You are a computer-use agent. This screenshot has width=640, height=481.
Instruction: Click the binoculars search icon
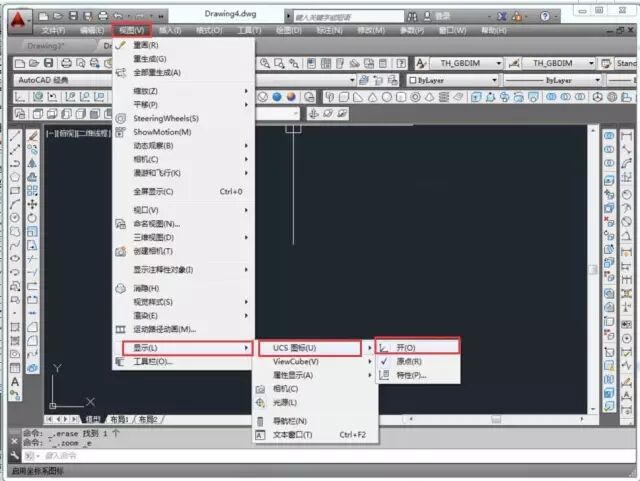click(x=412, y=16)
